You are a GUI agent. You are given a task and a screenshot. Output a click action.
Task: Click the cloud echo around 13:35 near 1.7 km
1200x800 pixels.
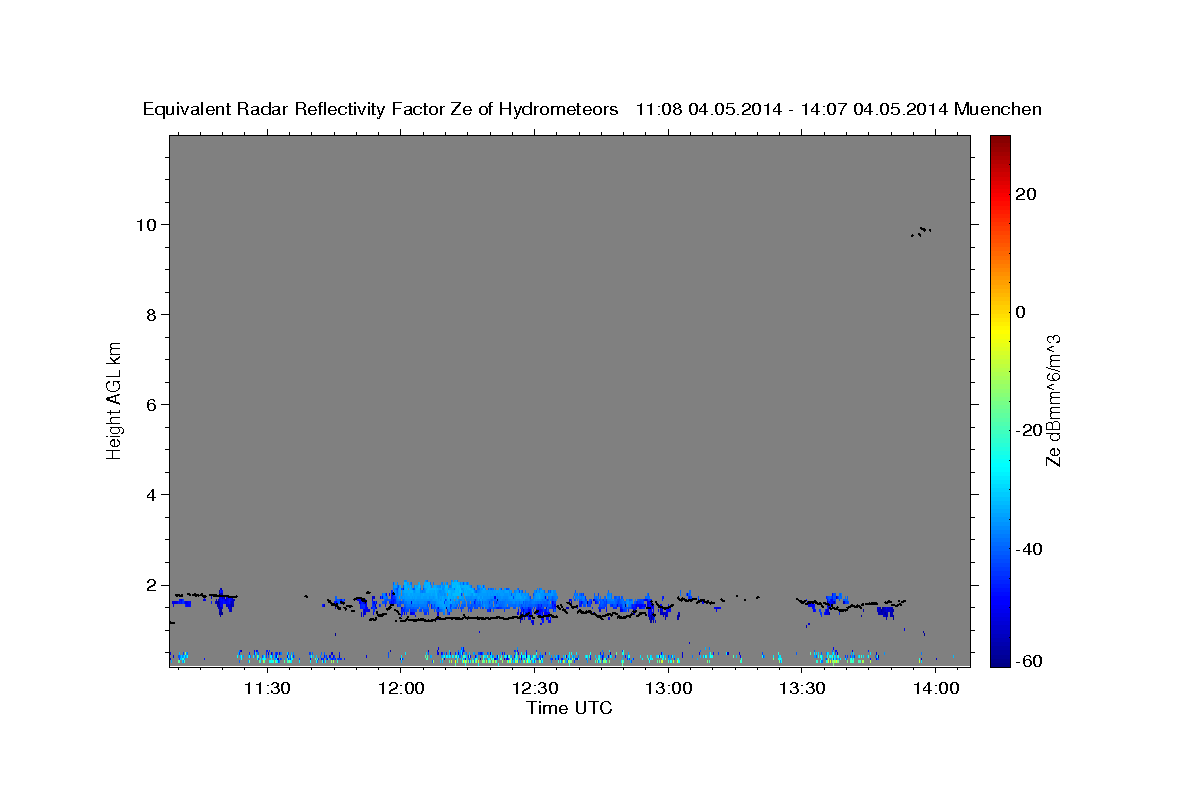836,600
